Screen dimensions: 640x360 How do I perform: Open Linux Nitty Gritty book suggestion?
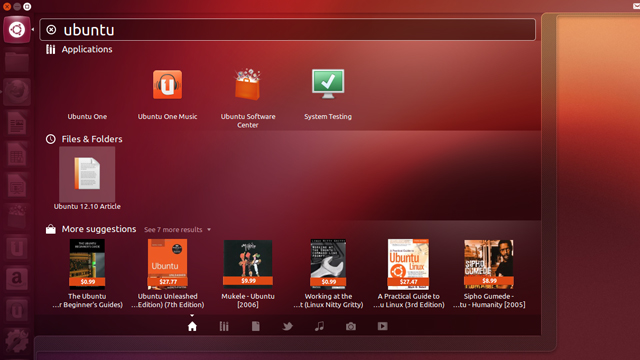(328, 273)
